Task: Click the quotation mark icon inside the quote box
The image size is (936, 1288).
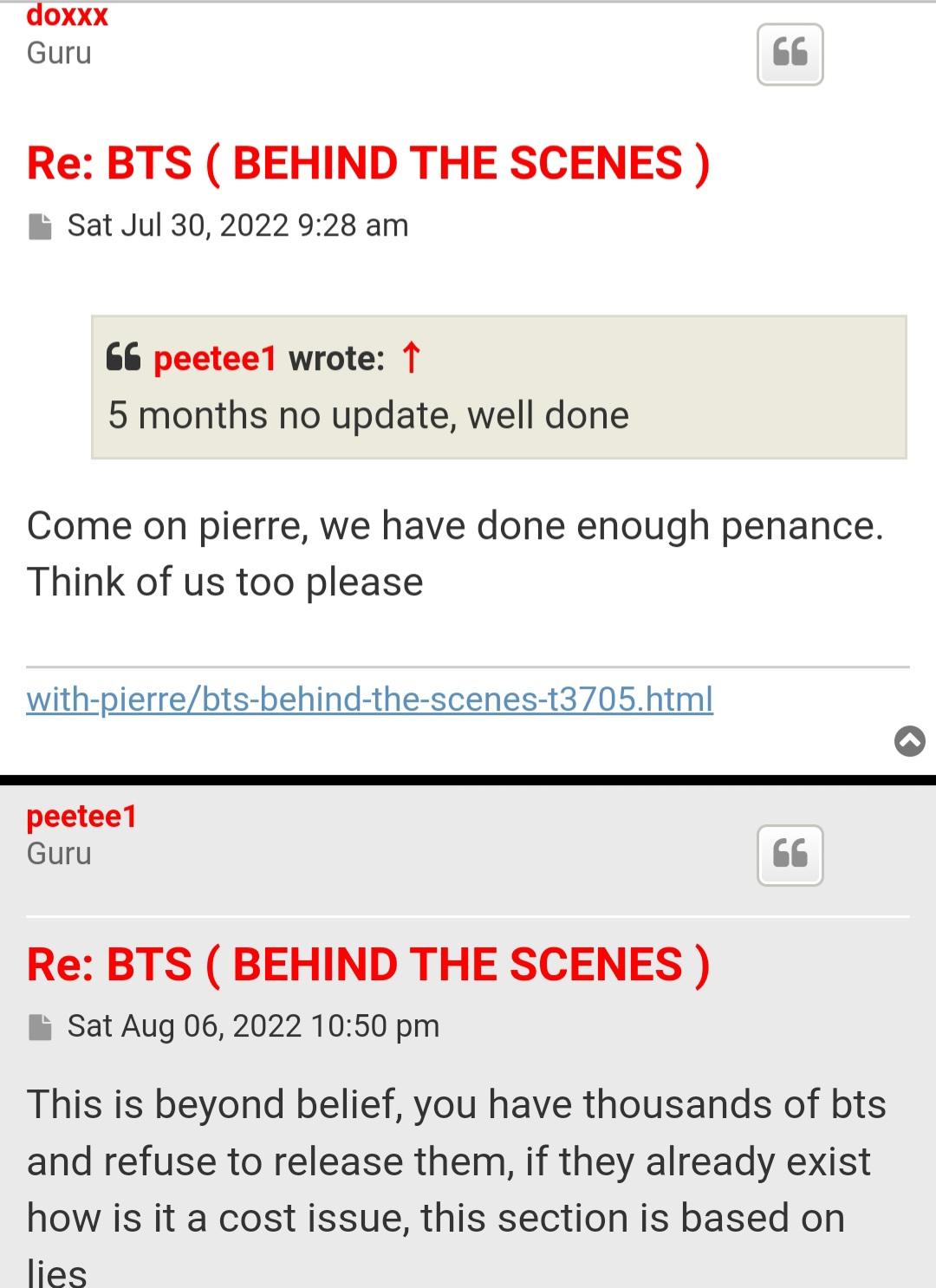Action: pos(123,357)
